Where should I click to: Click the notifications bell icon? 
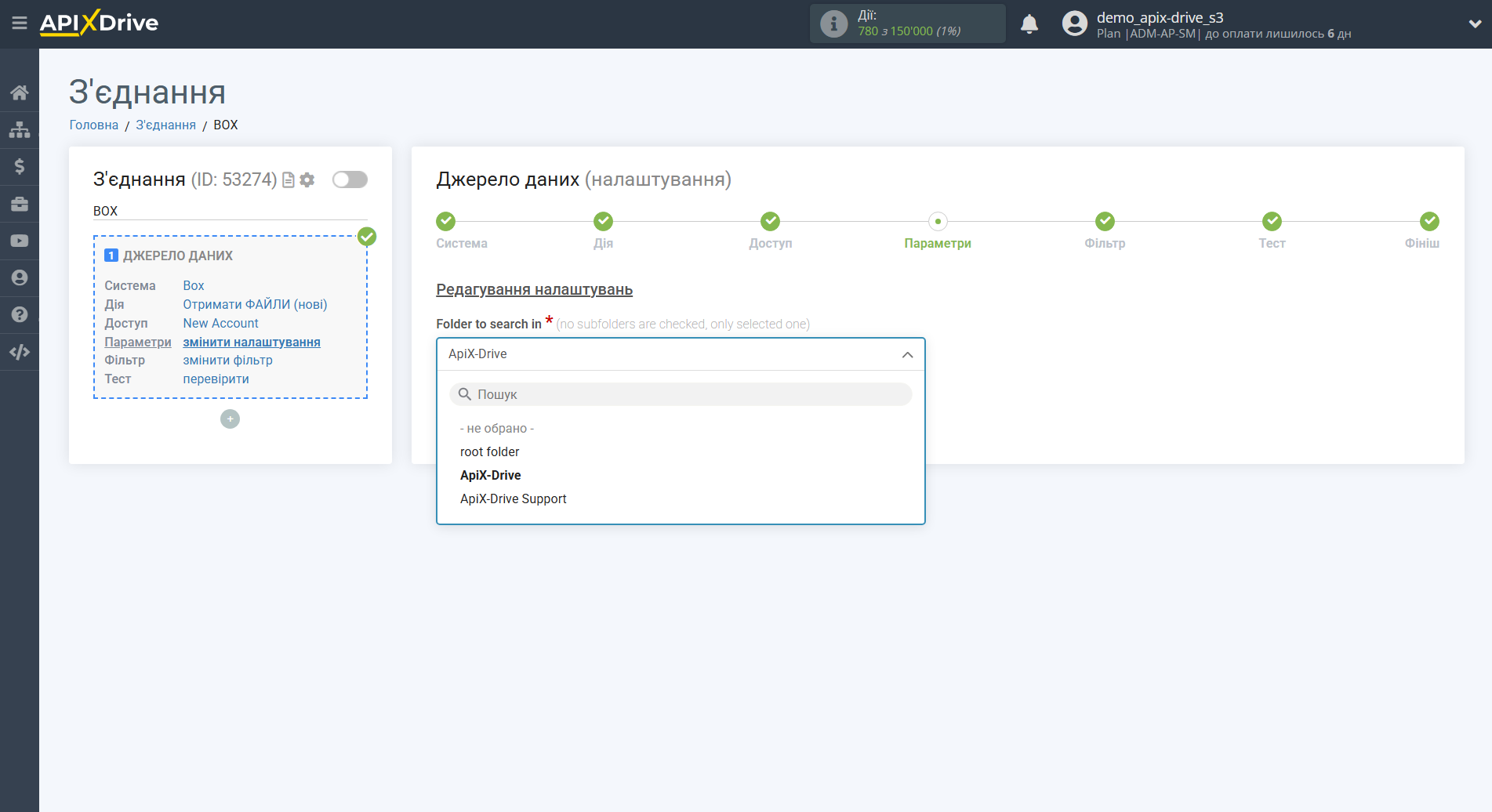pos(1029,24)
